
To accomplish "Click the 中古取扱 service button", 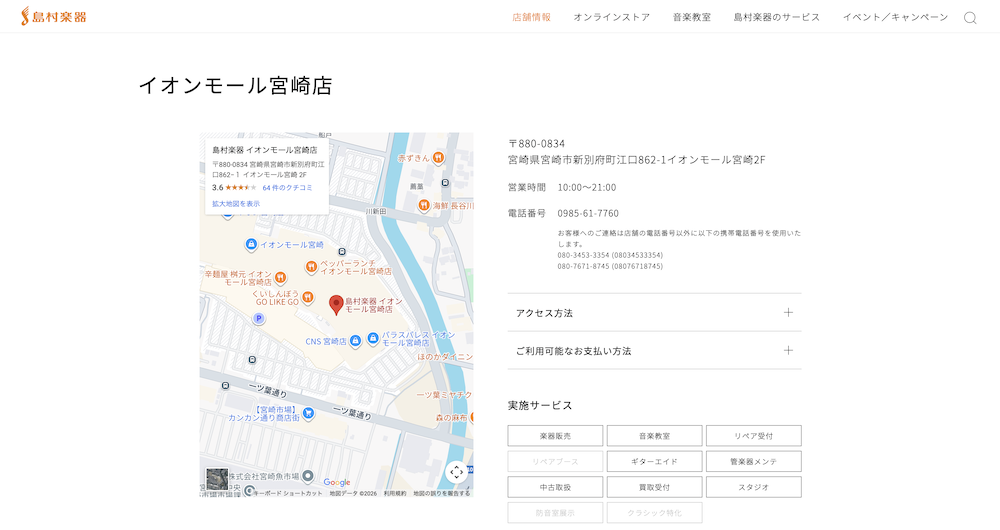I will click(555, 487).
